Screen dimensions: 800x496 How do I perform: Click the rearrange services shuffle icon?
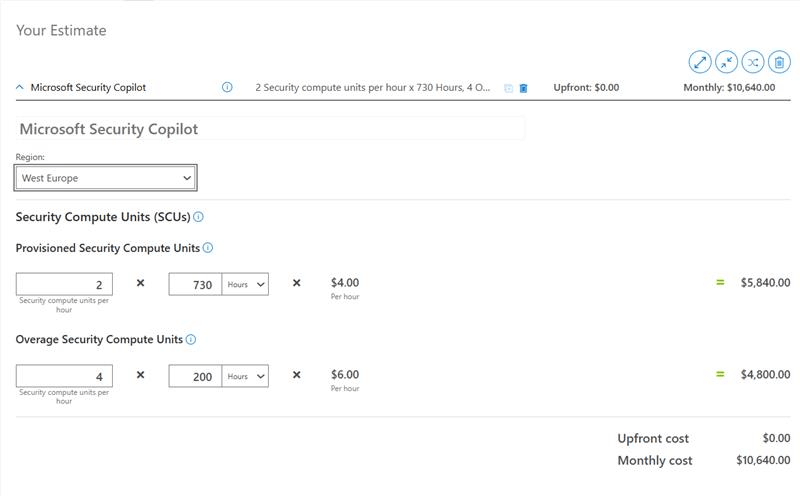[x=752, y=62]
